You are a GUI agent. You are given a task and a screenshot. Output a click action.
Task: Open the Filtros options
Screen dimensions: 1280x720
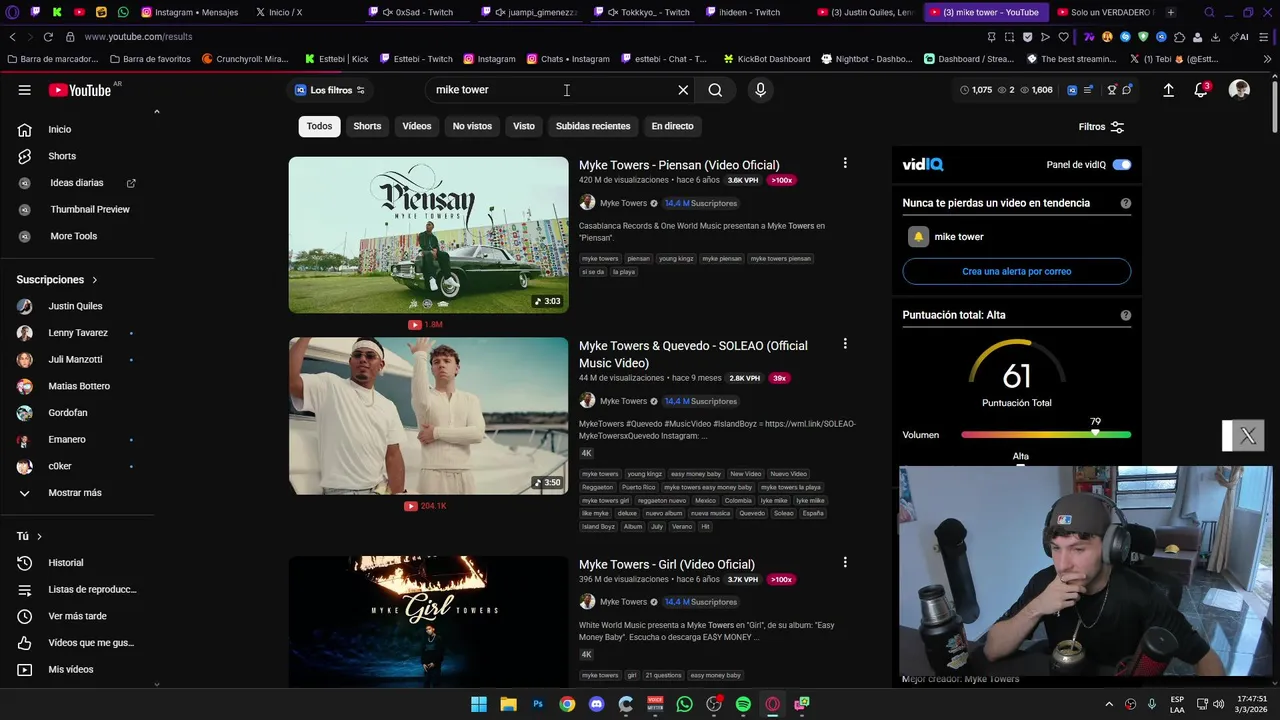point(1101,127)
